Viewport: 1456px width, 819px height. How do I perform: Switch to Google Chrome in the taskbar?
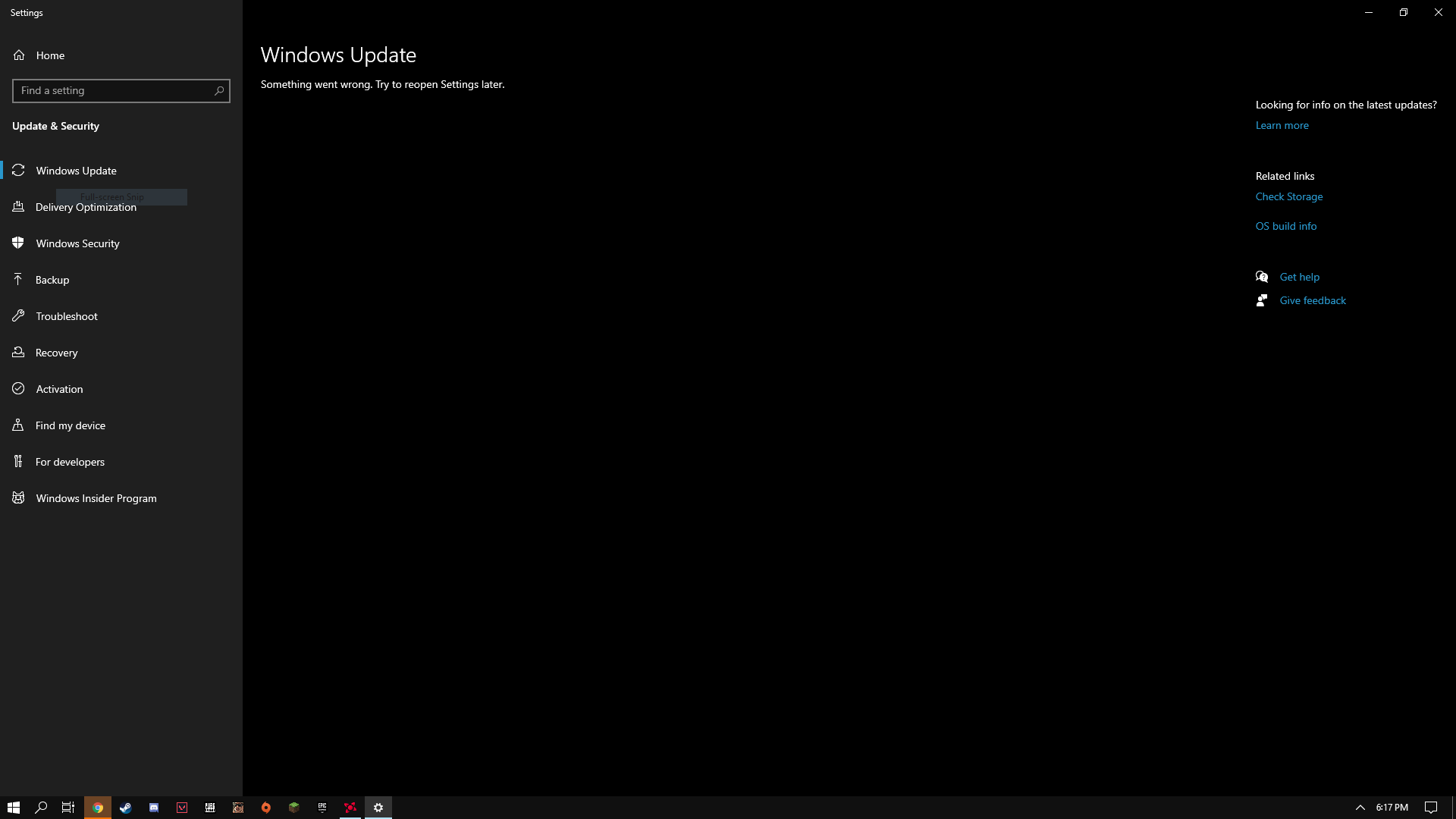tap(98, 808)
